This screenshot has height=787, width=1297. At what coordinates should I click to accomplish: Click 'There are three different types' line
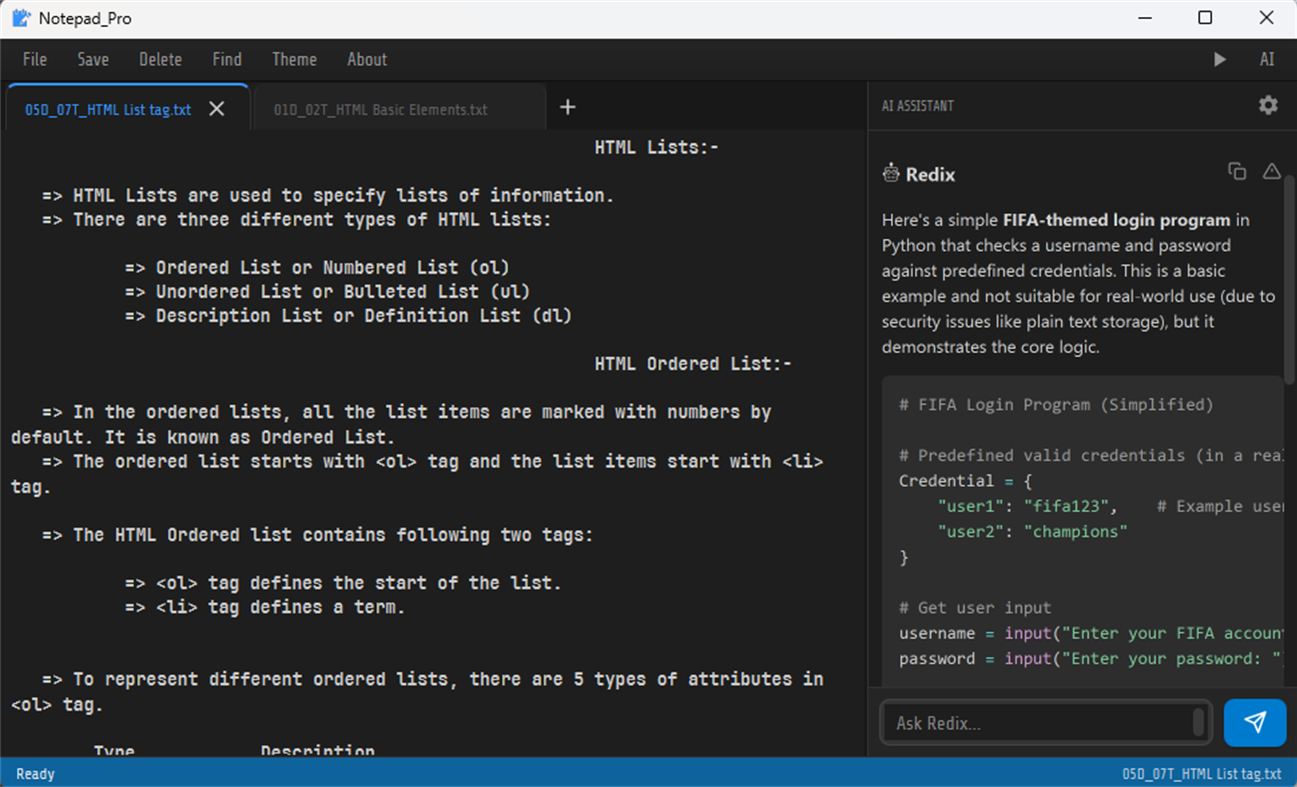(x=297, y=220)
